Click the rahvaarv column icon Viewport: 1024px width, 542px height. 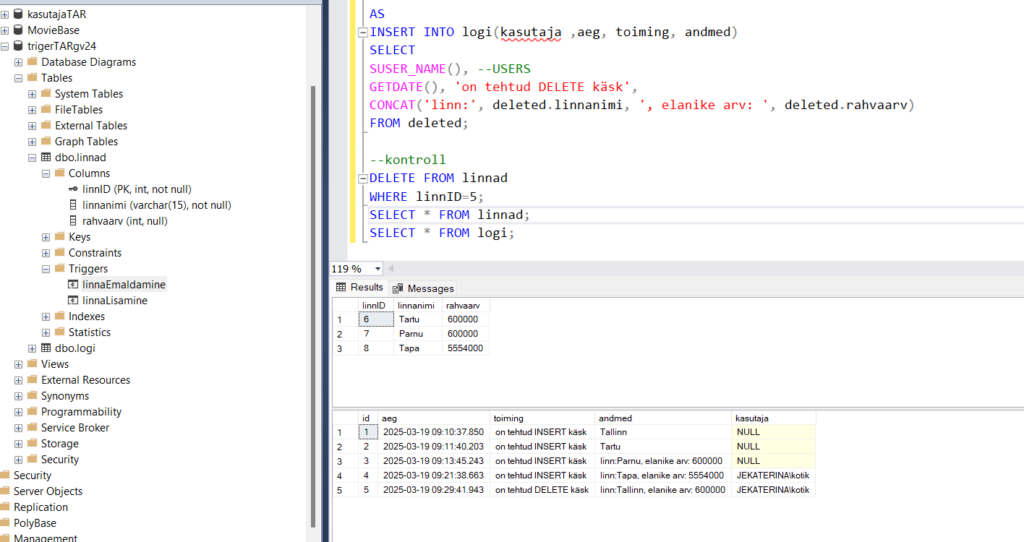point(73,221)
